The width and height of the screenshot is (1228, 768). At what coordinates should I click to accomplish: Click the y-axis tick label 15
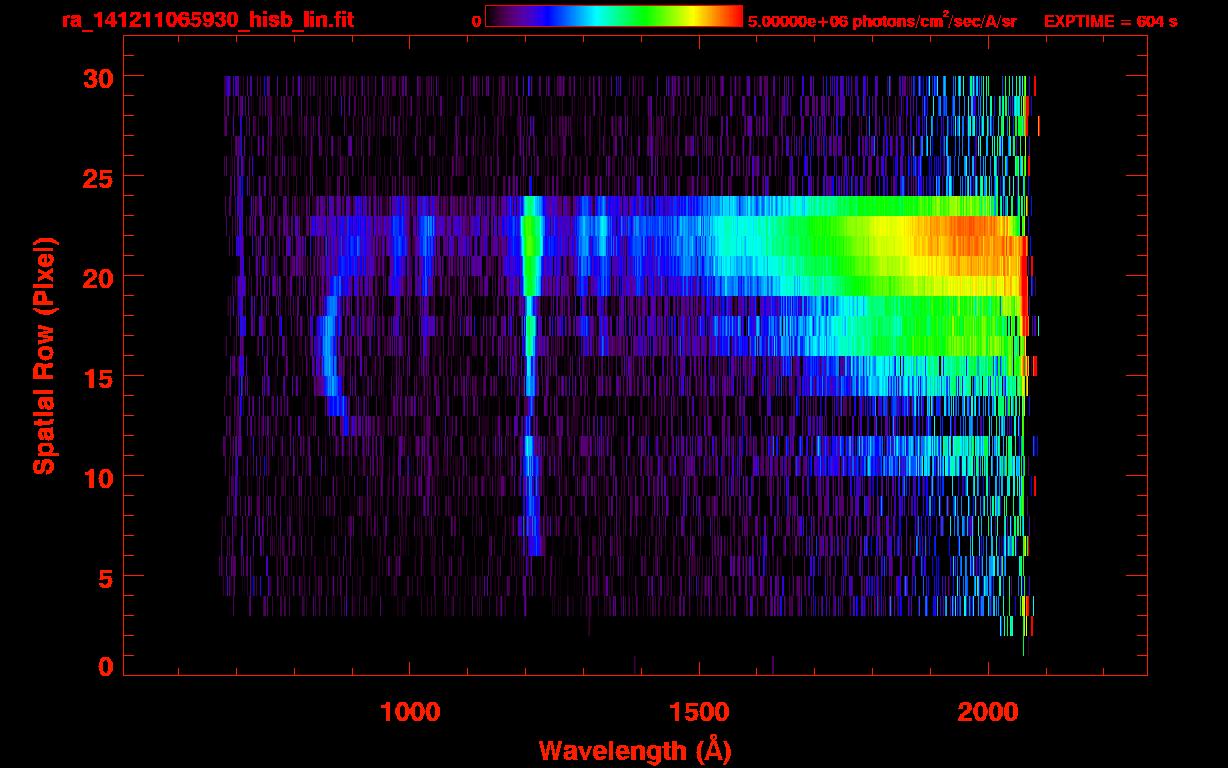coord(99,377)
